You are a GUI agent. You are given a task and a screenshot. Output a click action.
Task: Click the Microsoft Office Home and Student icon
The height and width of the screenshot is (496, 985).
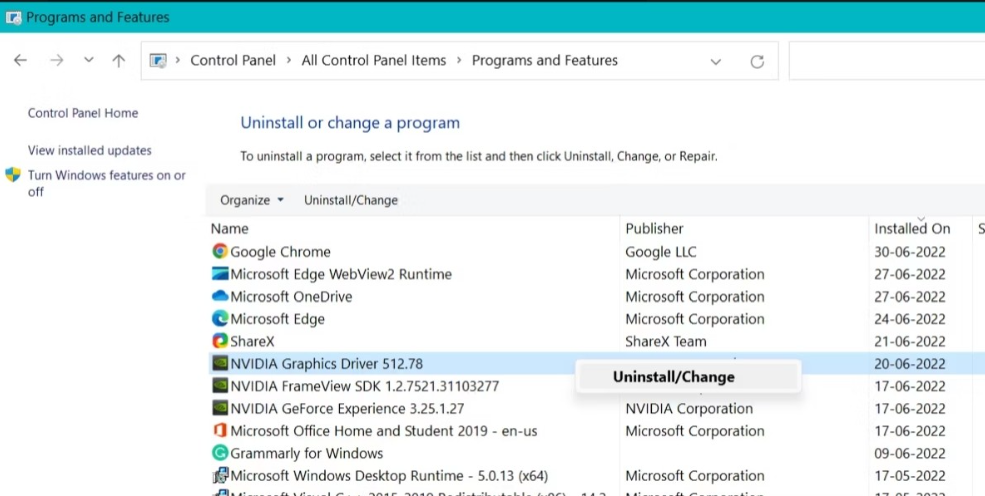click(219, 431)
